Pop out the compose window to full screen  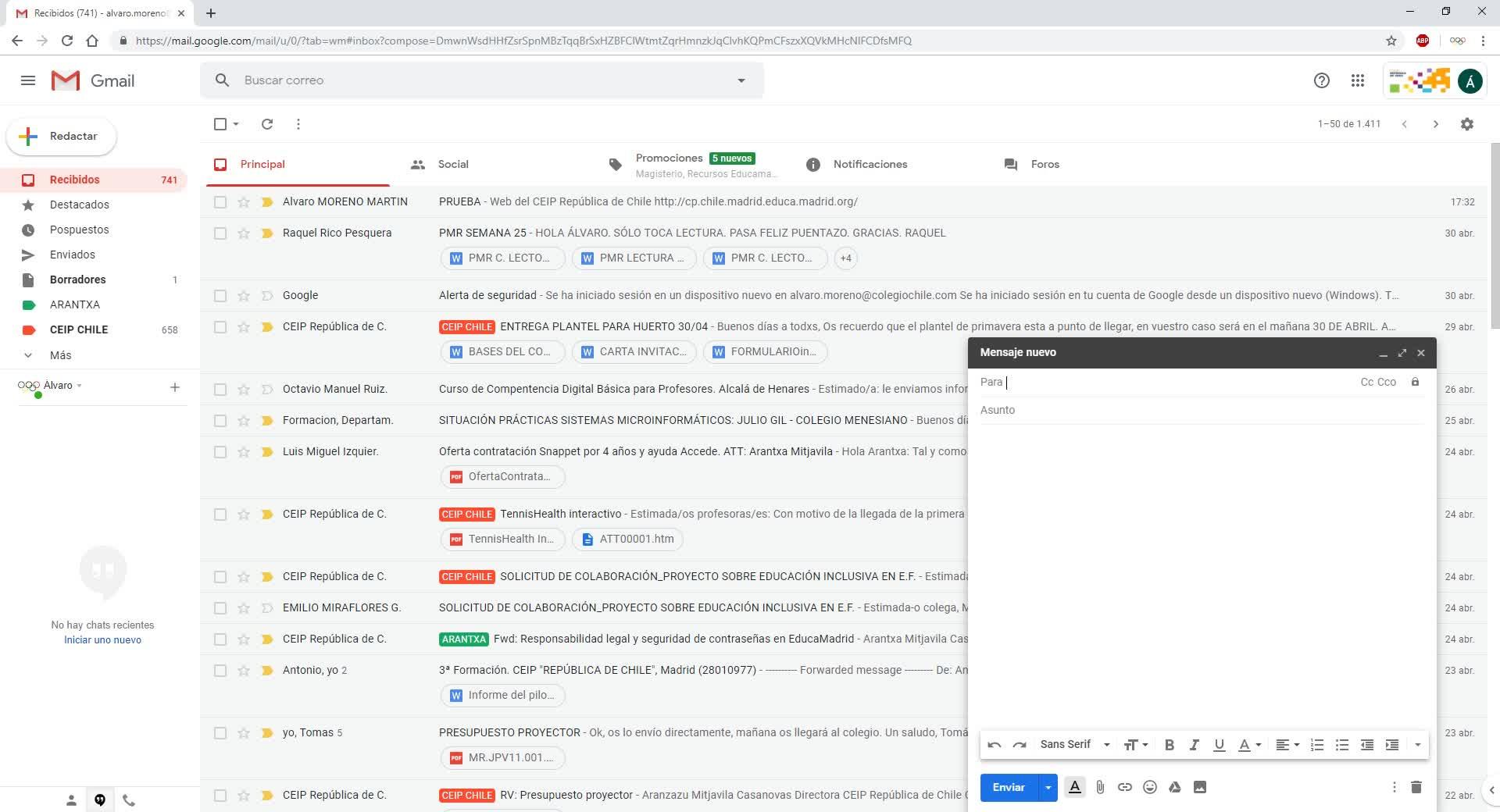pyautogui.click(x=1402, y=353)
